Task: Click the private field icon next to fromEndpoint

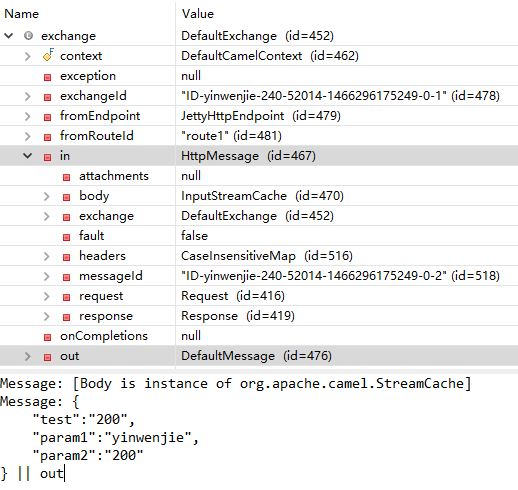Action: [48, 117]
